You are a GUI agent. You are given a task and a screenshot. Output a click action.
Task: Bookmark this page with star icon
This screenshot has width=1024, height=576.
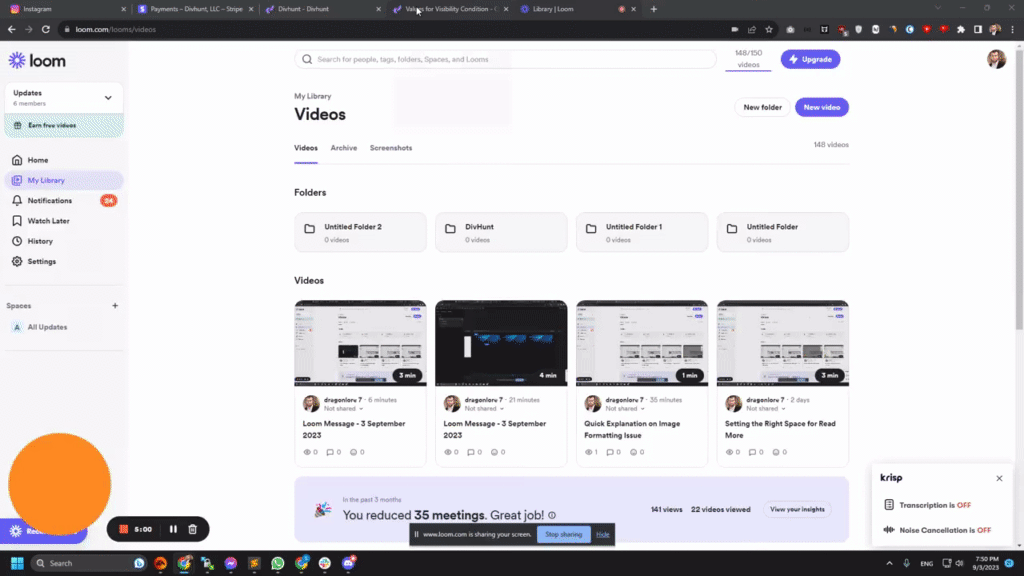pyautogui.click(x=769, y=29)
